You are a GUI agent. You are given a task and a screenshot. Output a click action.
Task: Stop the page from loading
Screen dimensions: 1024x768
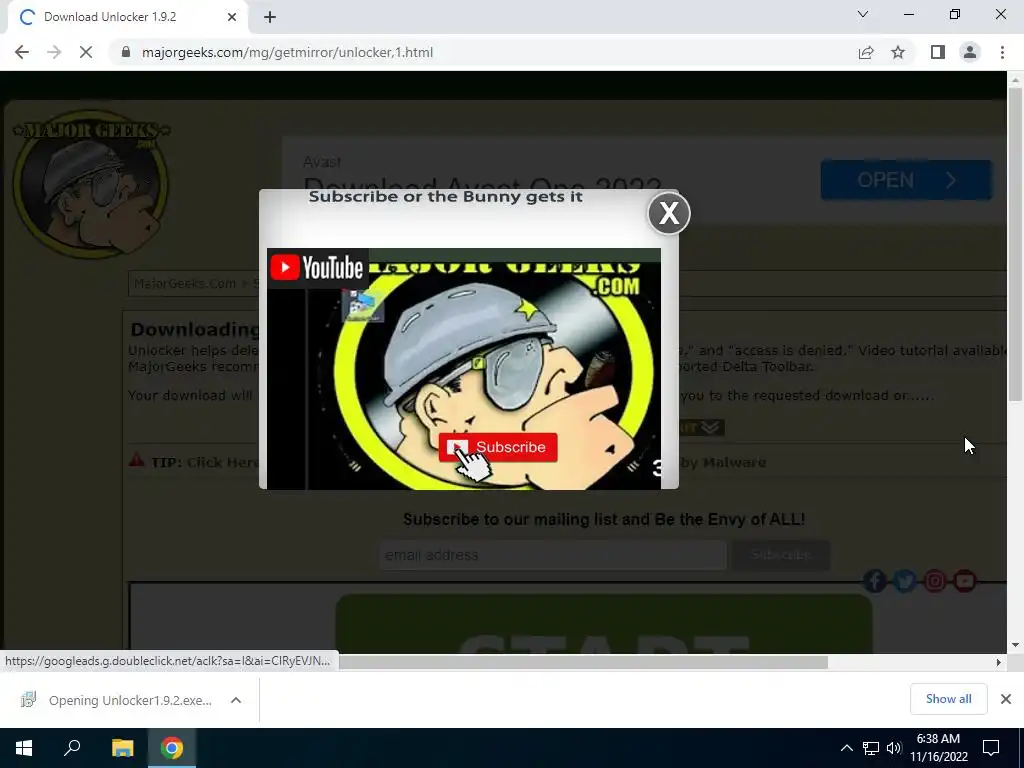(x=86, y=52)
